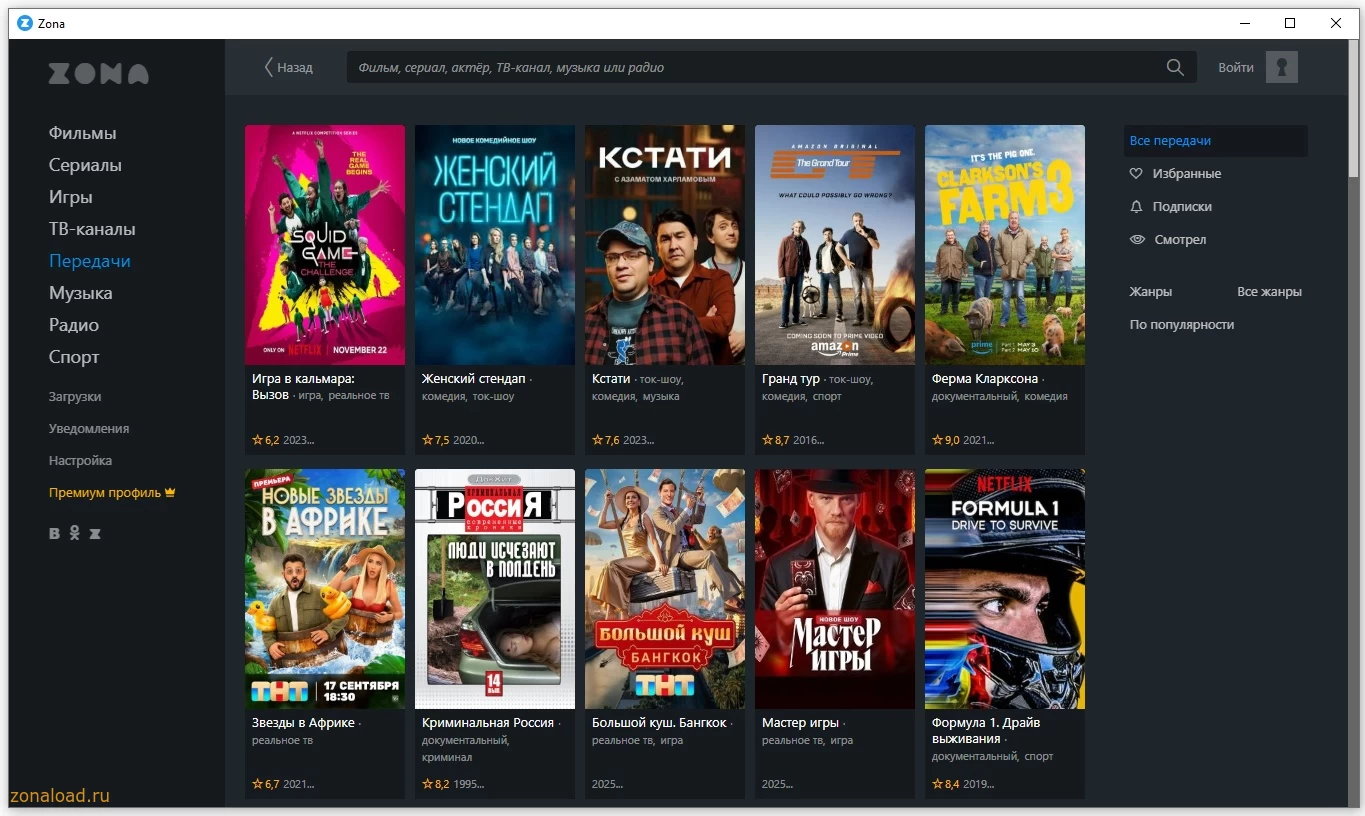Open the Музыка section
The width and height of the screenshot is (1365, 816).
tap(81, 293)
